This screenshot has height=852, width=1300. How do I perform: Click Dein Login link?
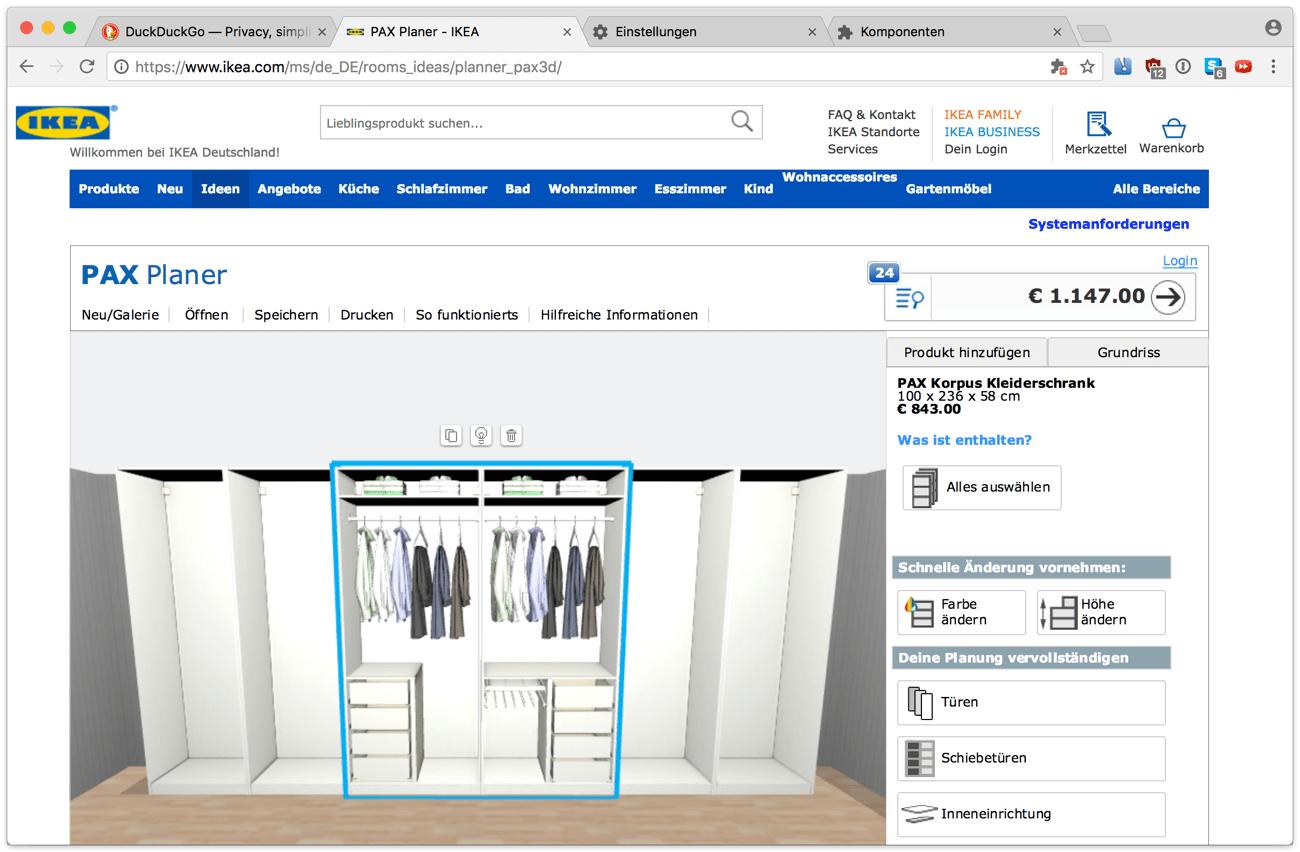pos(976,149)
